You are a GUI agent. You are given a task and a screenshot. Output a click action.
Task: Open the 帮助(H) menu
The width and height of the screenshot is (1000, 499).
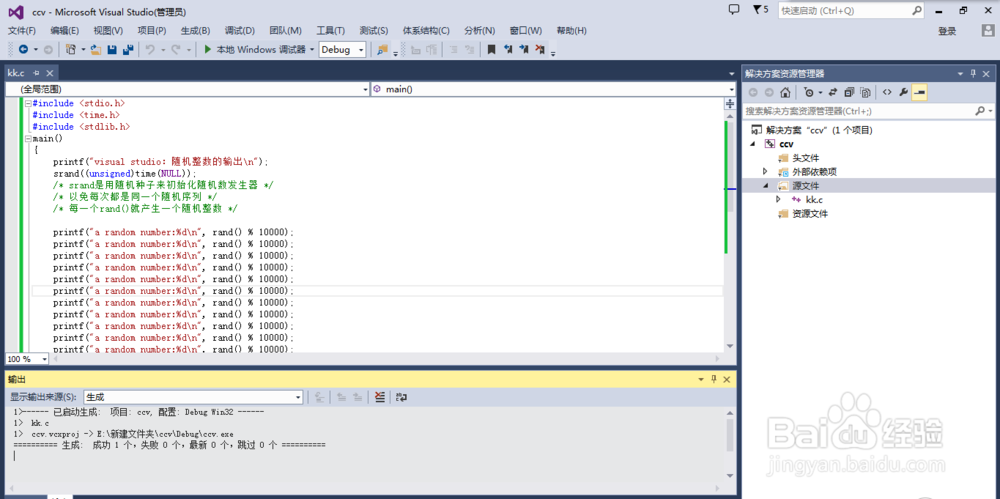click(x=571, y=31)
